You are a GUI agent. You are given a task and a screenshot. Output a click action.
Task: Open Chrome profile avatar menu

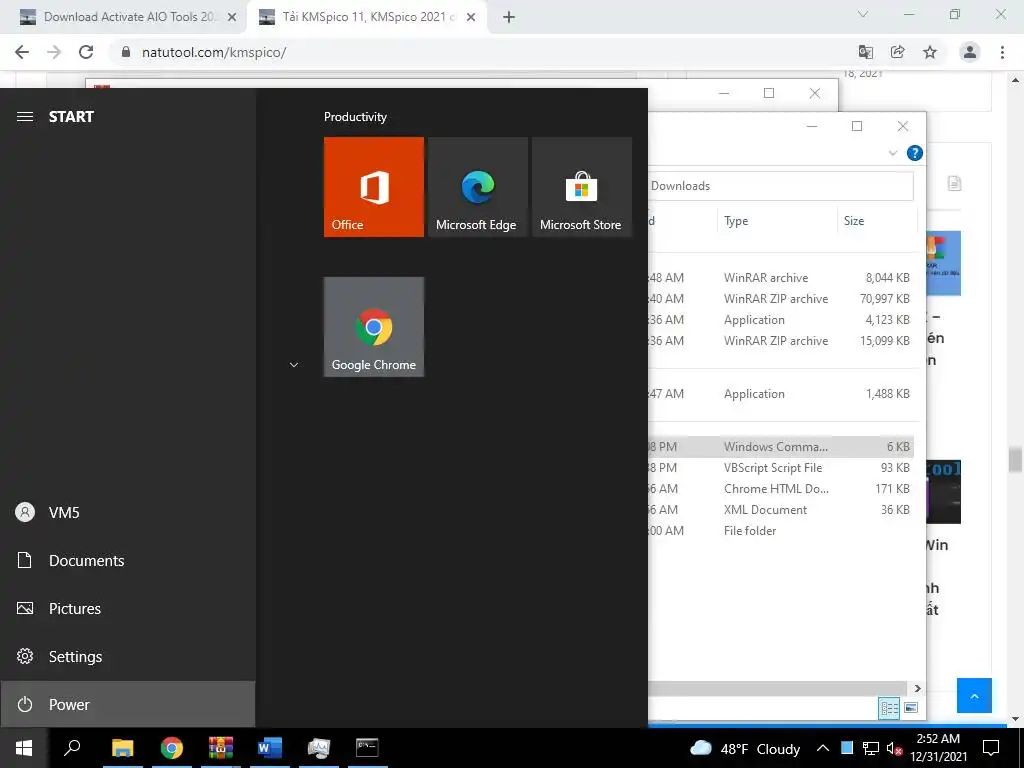[970, 52]
